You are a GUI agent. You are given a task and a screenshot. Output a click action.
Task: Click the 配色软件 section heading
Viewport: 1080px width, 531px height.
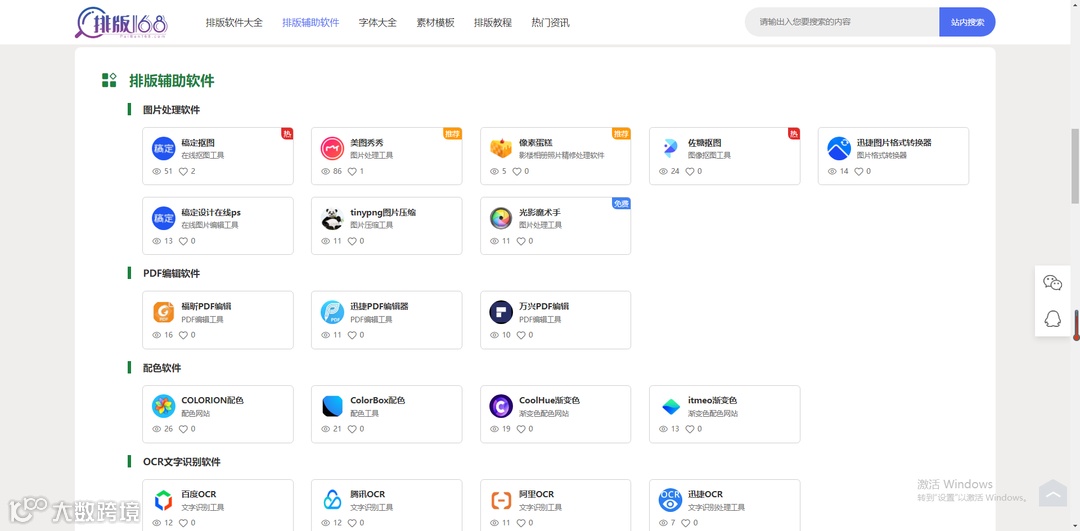point(162,368)
